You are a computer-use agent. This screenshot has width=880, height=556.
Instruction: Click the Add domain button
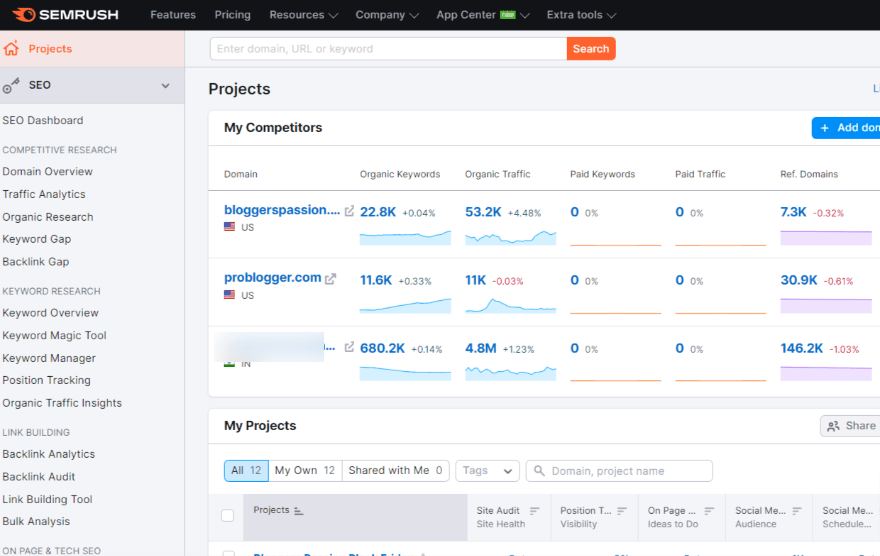click(846, 128)
